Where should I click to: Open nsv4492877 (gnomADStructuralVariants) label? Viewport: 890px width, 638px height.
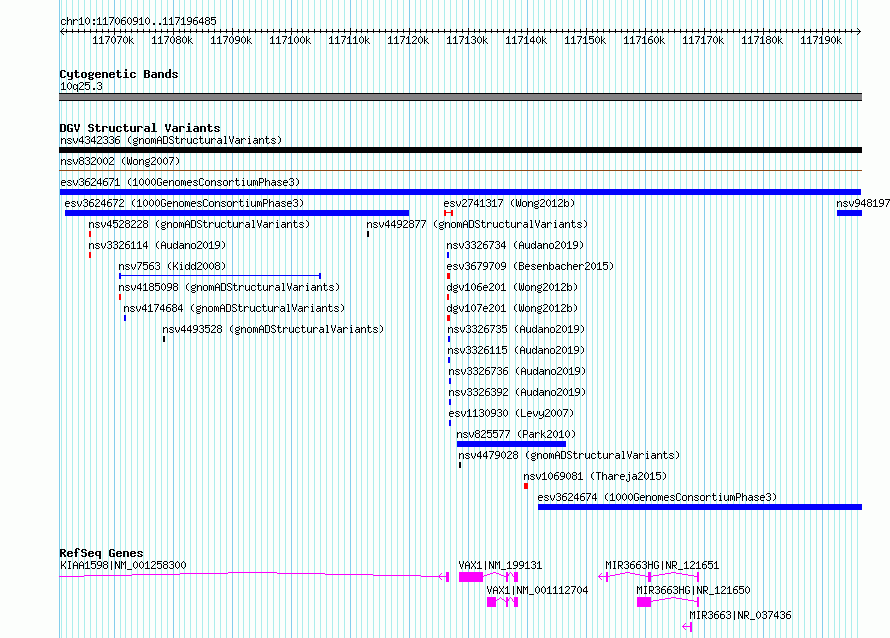click(477, 224)
